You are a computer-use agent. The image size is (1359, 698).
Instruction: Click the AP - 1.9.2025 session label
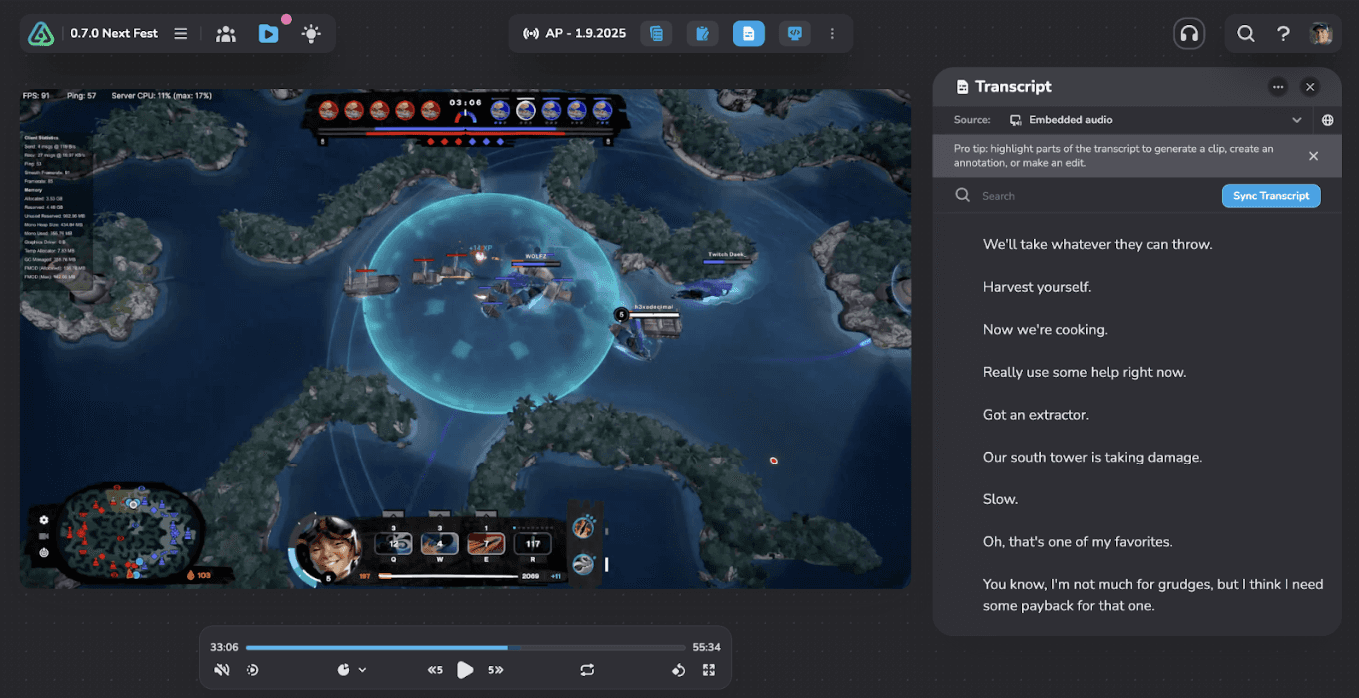pyautogui.click(x=586, y=34)
